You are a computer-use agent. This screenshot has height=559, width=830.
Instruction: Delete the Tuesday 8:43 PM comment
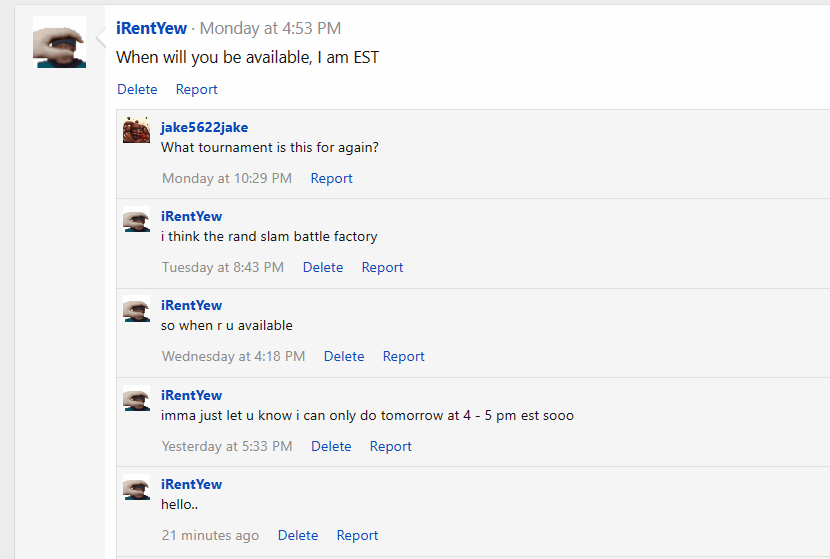323,267
